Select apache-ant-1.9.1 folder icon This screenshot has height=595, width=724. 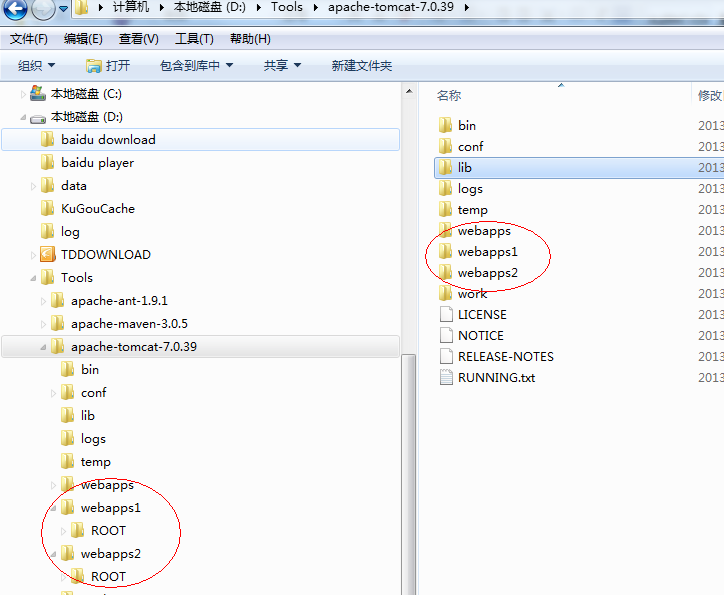(x=57, y=300)
